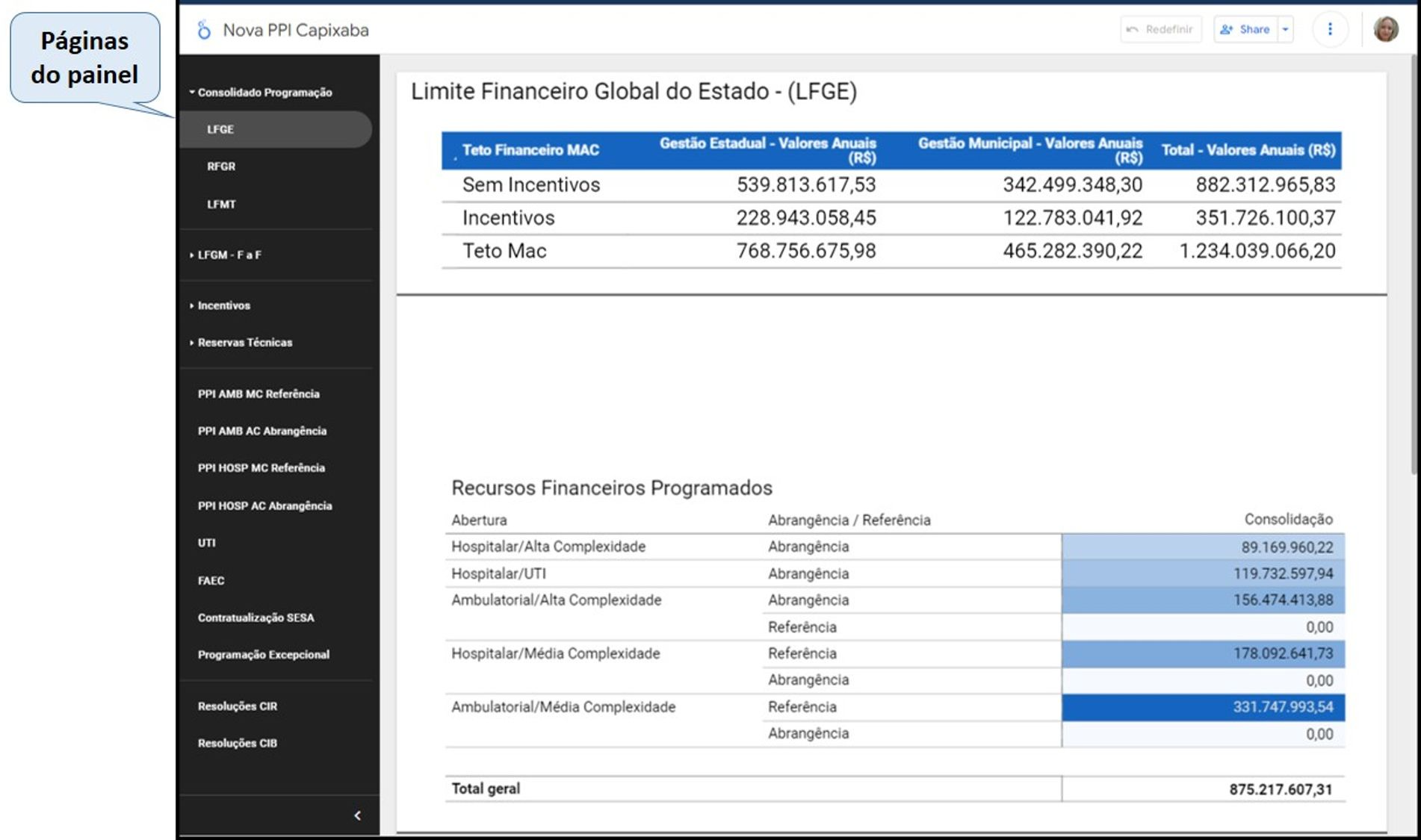Open the Resoluções CIB page
This screenshot has width=1421, height=840.
coord(238,743)
